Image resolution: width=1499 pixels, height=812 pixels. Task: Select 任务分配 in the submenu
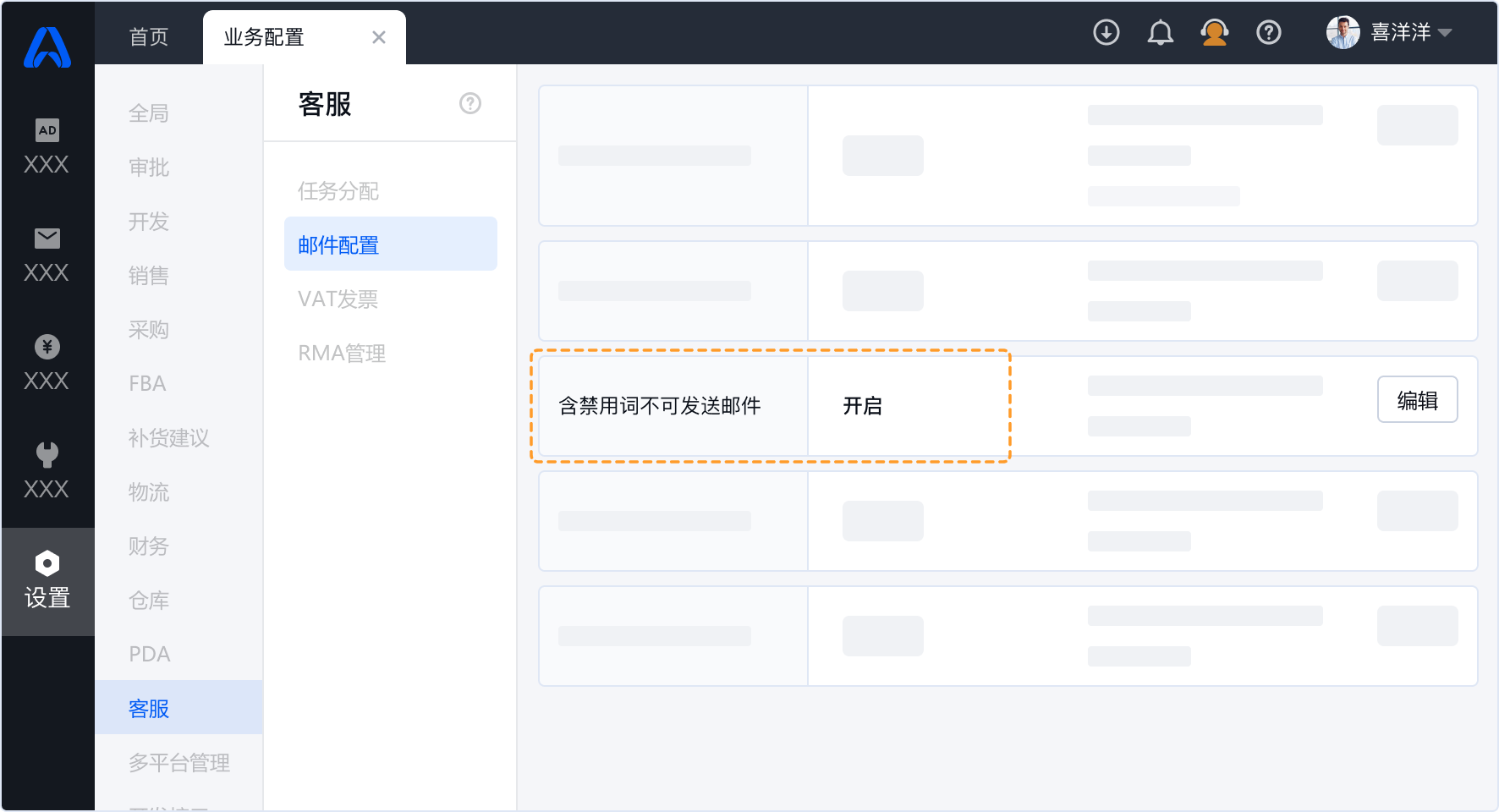click(338, 191)
